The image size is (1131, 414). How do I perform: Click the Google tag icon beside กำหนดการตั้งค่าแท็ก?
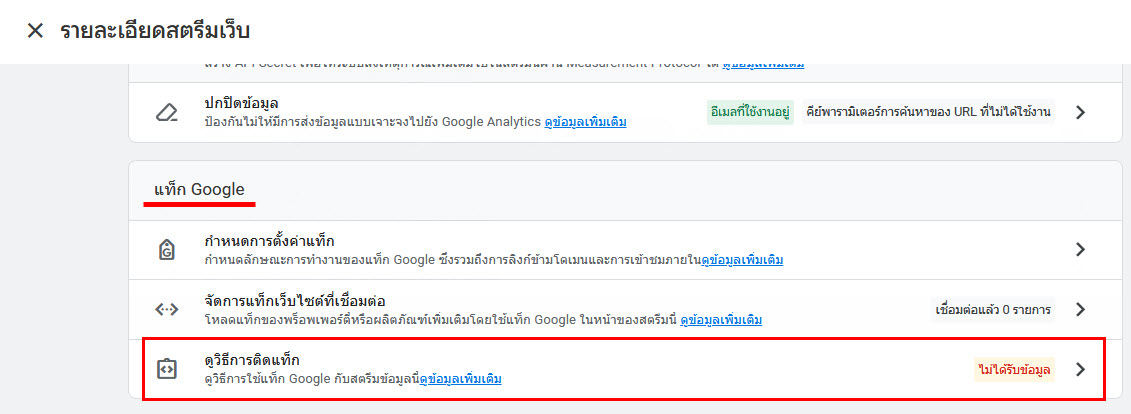[167, 250]
